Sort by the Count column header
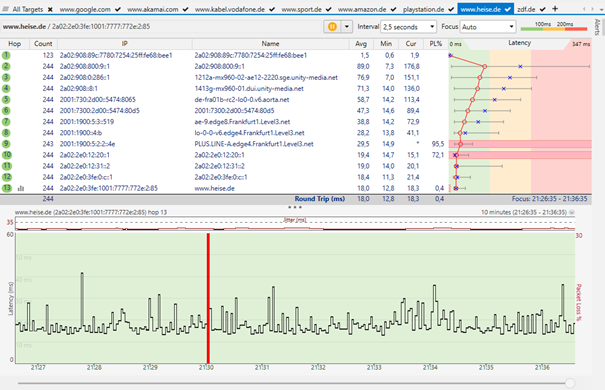The height and width of the screenshot is (390, 605). point(43,44)
